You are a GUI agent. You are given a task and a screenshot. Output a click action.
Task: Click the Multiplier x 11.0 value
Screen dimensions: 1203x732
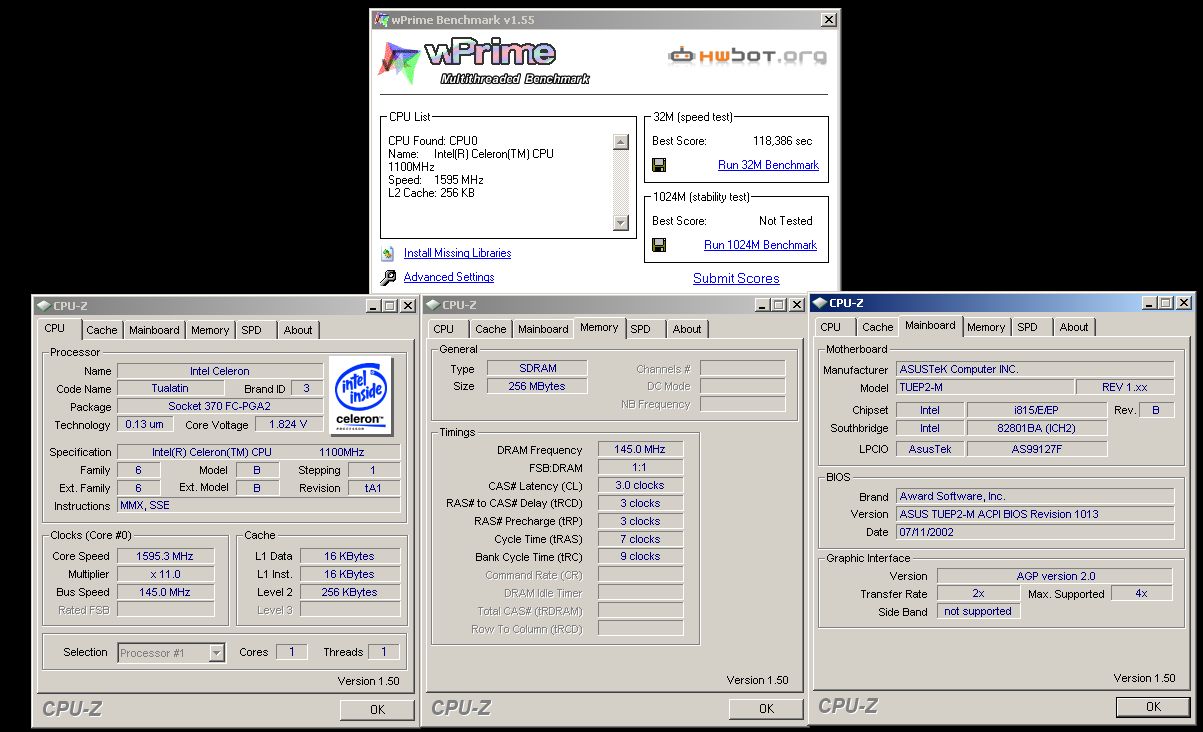(x=165, y=574)
